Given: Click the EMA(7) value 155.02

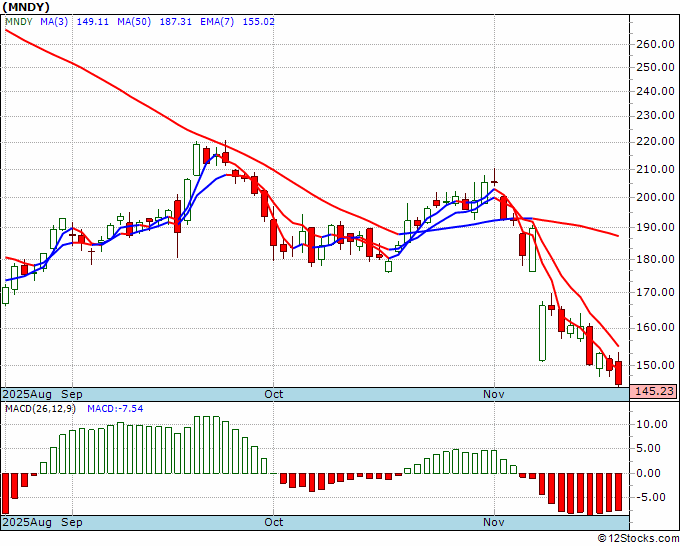Looking at the screenshot, I should pos(258,22).
